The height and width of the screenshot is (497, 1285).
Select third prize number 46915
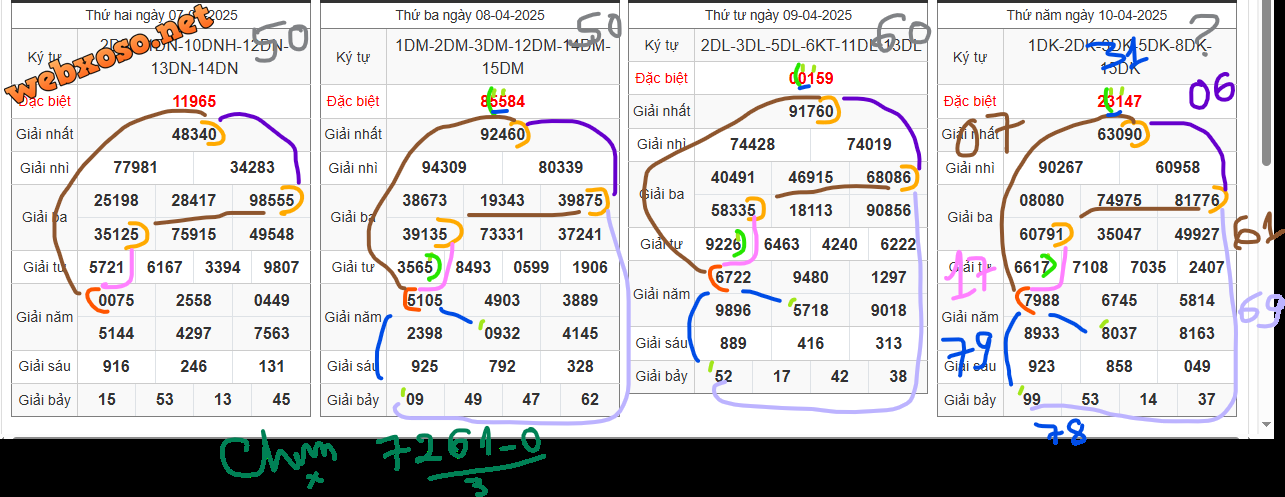click(811, 177)
